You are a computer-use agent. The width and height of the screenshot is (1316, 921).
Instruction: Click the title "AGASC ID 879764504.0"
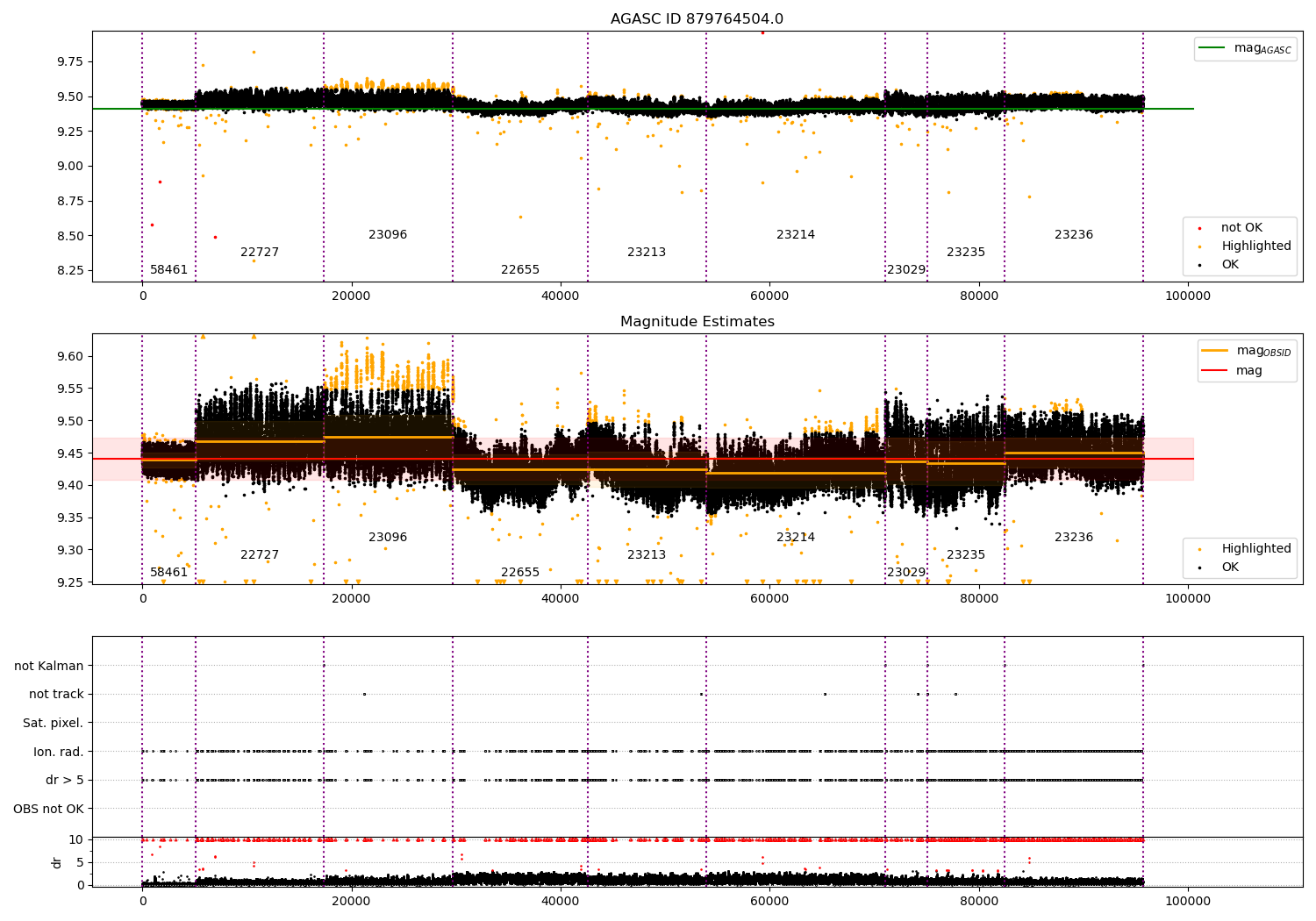click(697, 19)
